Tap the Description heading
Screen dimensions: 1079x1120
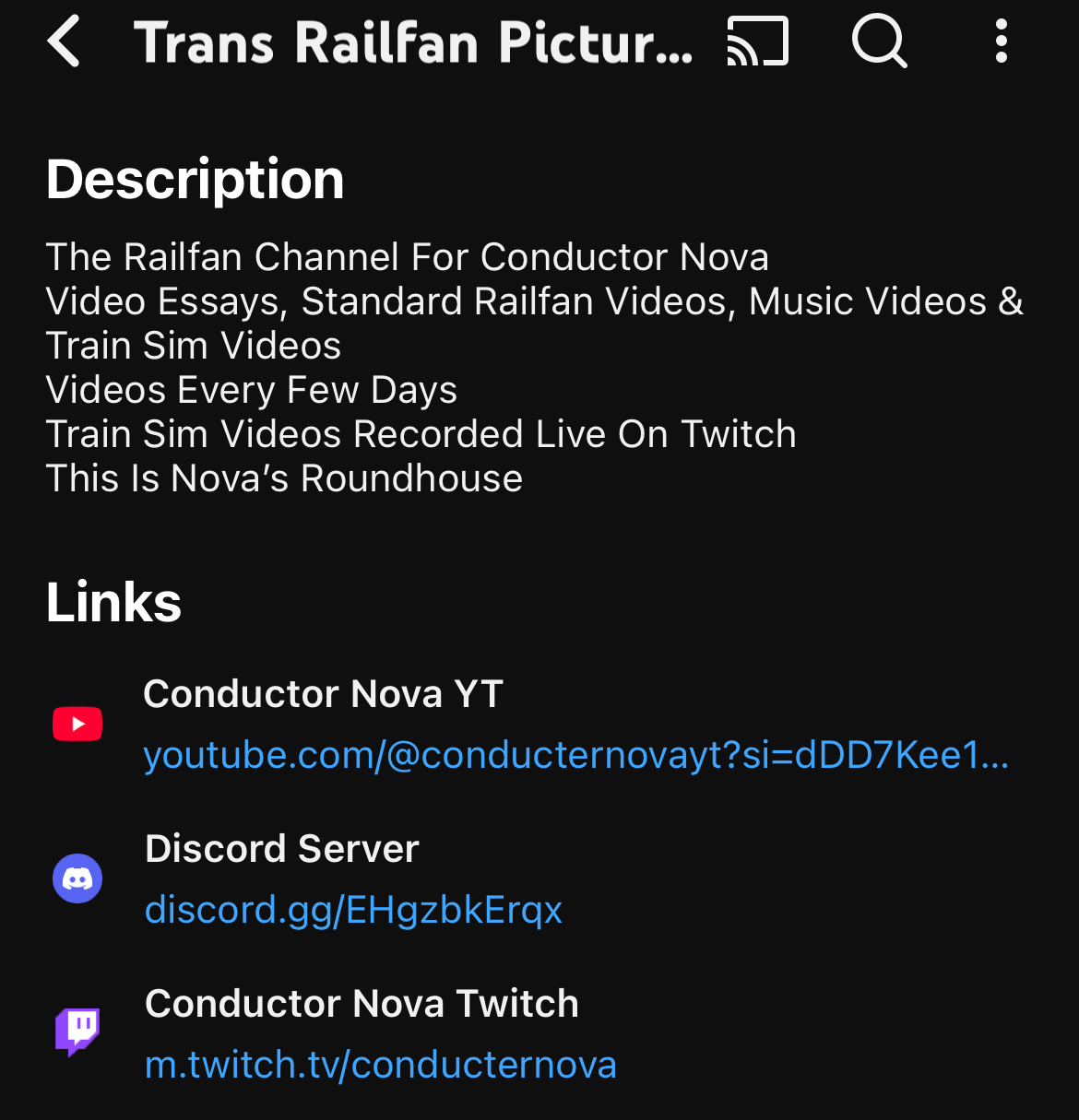[196, 179]
